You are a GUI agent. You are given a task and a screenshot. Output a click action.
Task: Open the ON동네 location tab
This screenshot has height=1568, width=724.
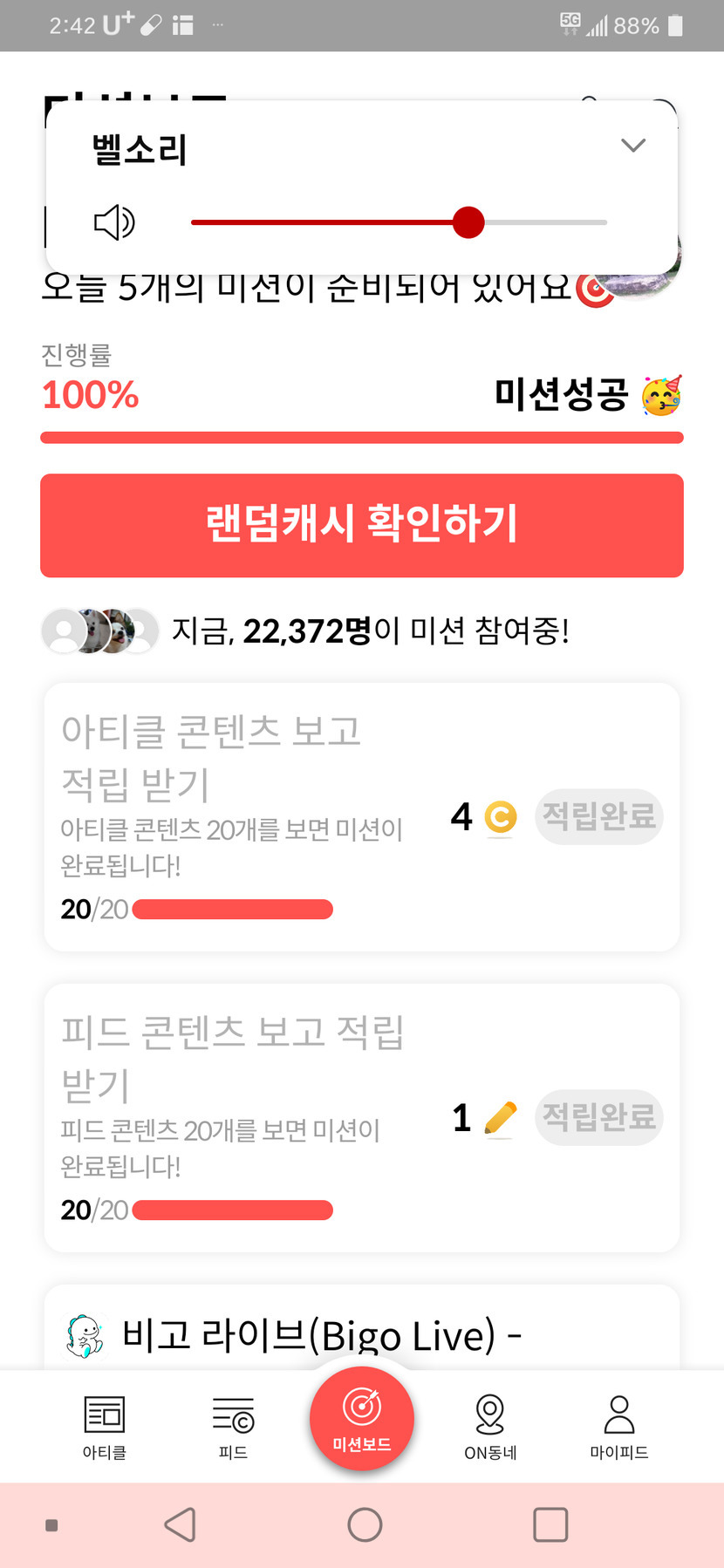(x=490, y=1426)
